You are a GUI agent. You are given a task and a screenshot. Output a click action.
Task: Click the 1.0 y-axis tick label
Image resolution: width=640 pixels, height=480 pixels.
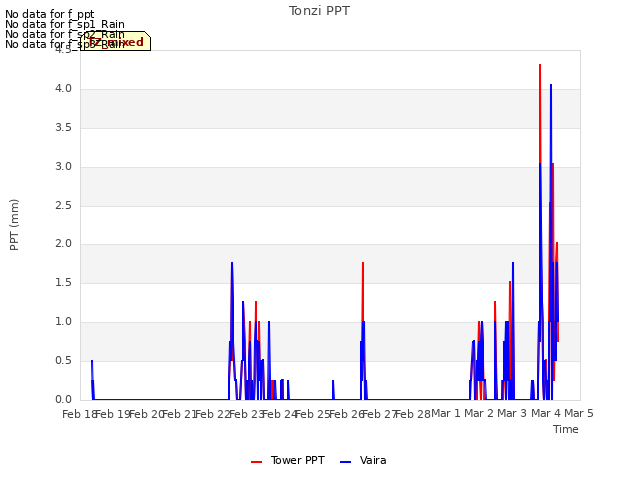(63, 322)
